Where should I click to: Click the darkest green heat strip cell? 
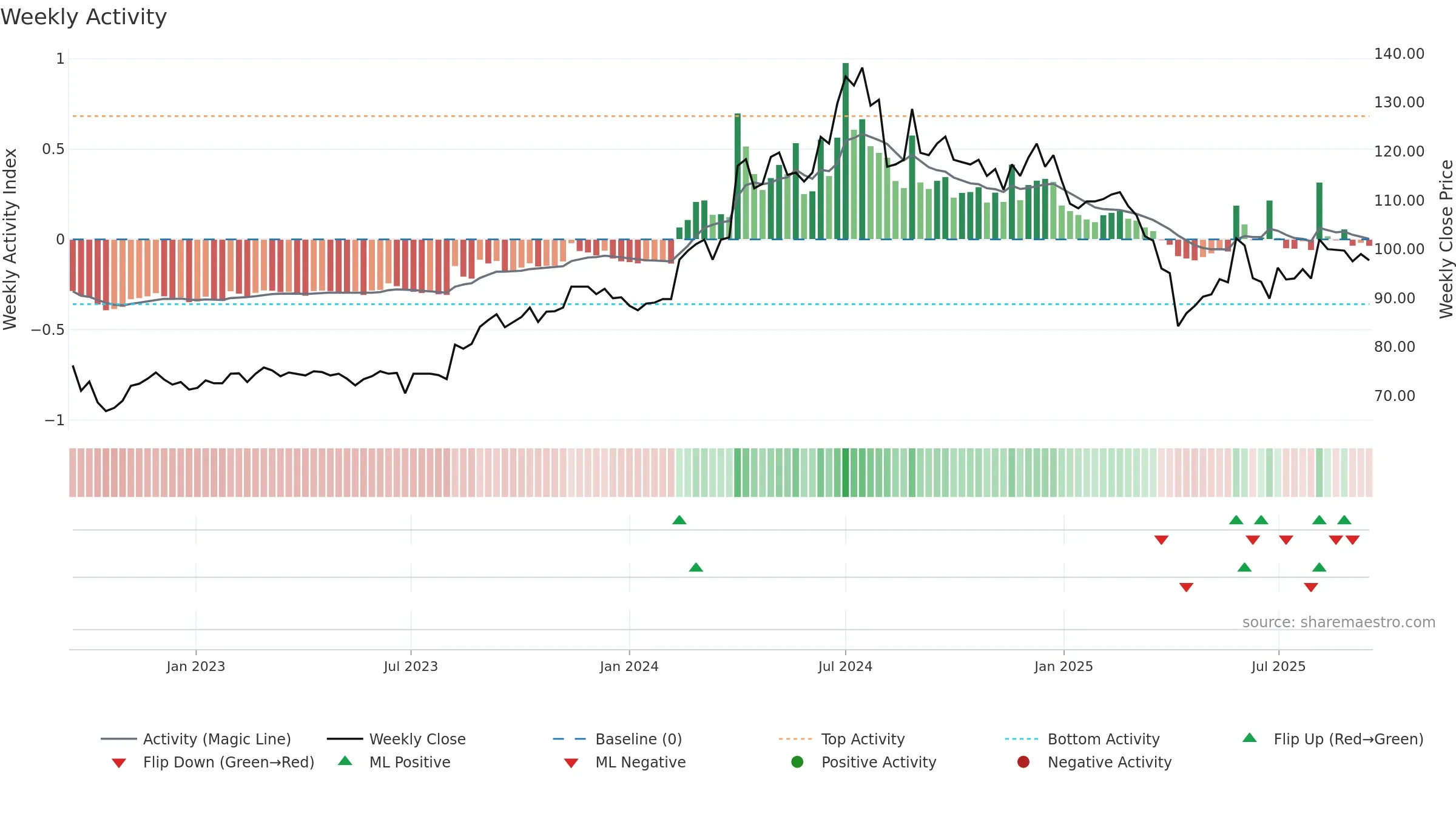(846, 473)
